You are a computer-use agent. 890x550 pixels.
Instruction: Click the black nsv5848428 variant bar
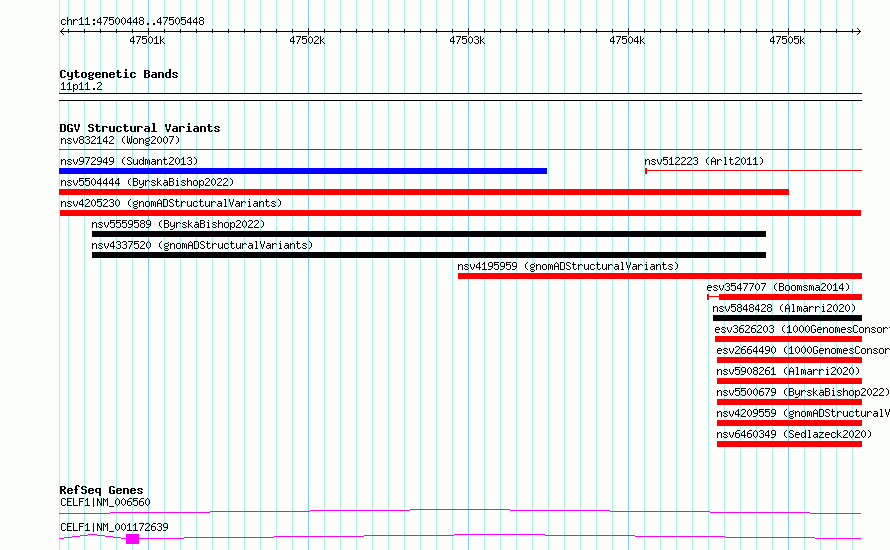787,318
